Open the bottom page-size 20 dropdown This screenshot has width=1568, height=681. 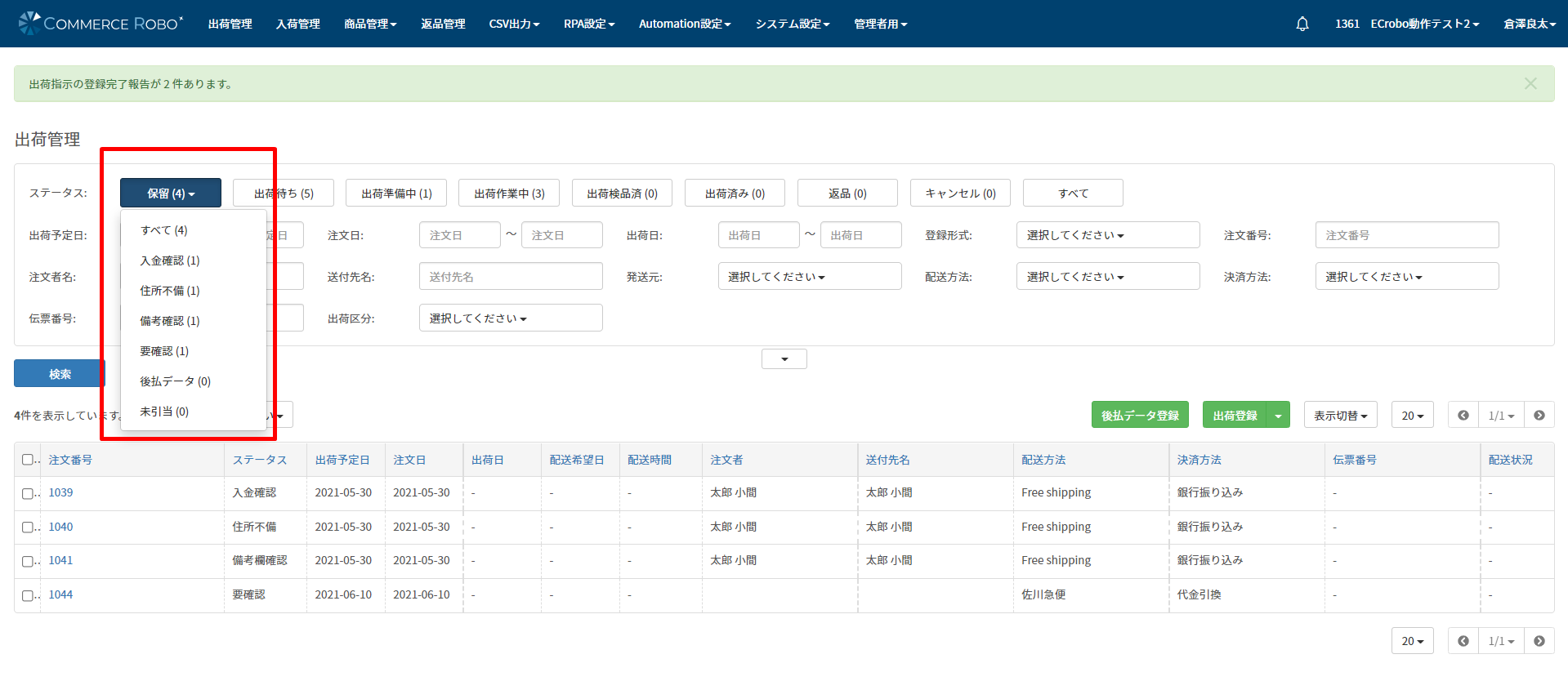[x=1413, y=641]
